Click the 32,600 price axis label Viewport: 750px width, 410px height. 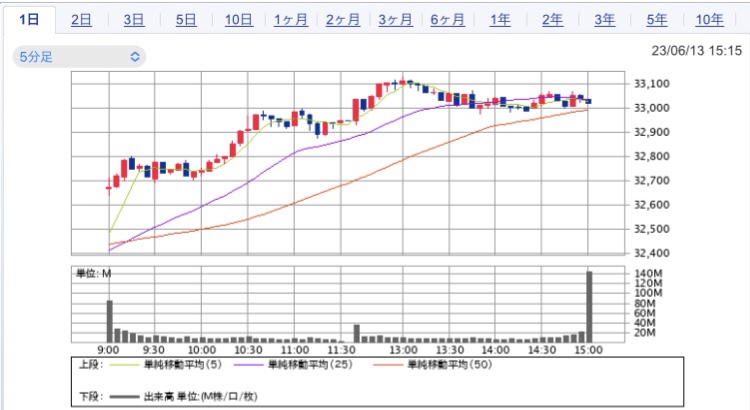click(x=651, y=205)
